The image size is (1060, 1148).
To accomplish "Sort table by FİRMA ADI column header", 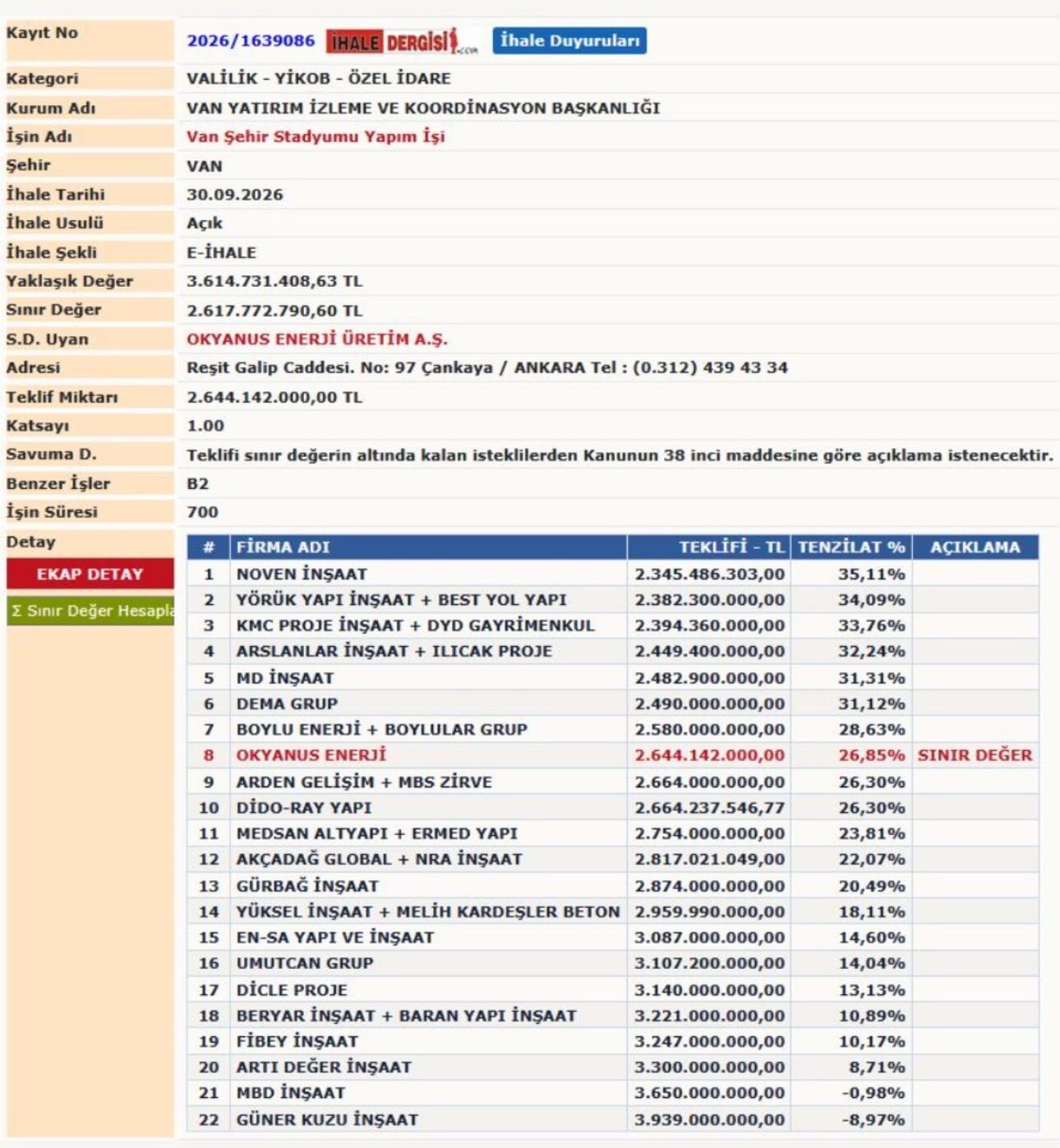I will (x=283, y=547).
